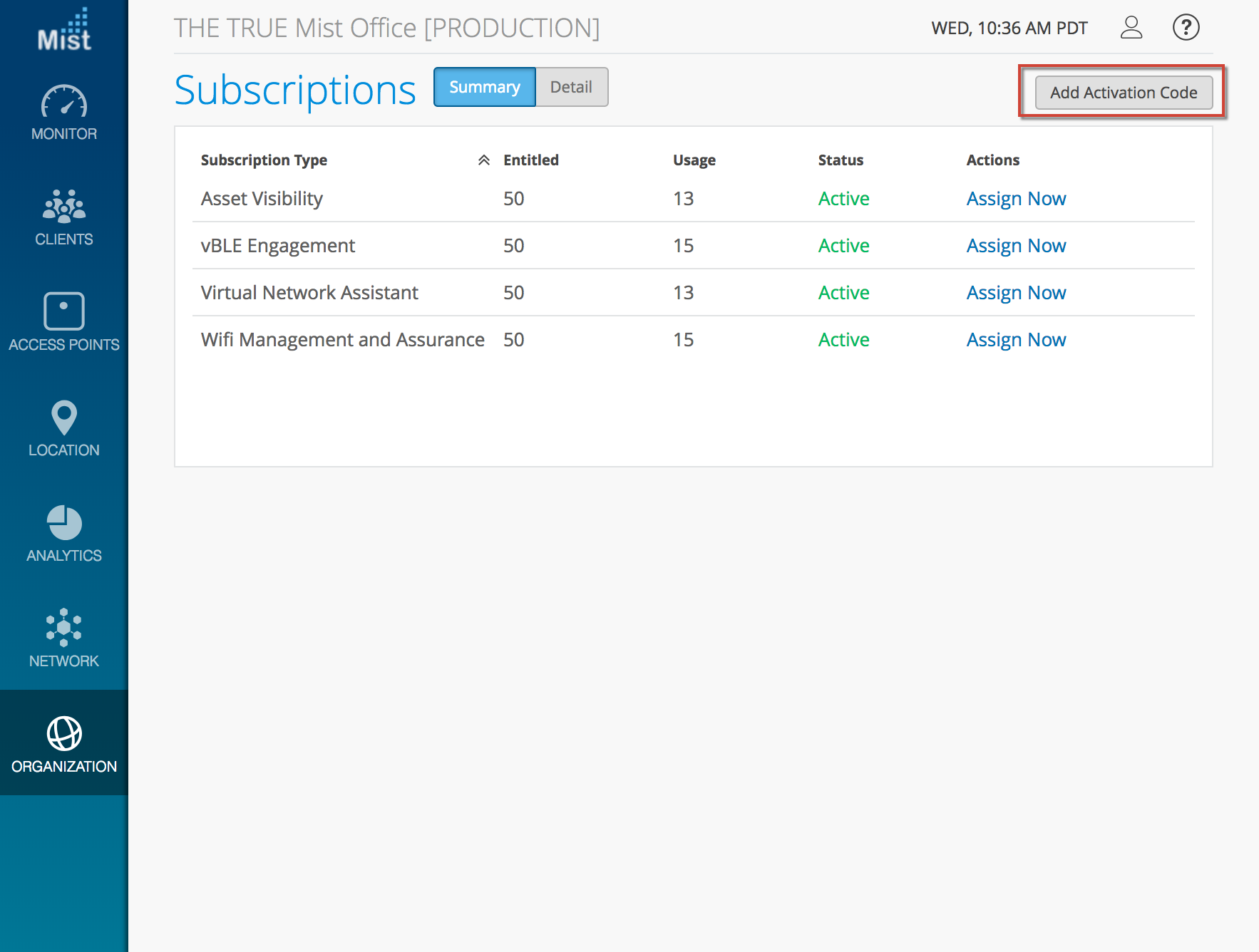Click entitled 50 for Wifi Management and Assurance
Image resolution: width=1259 pixels, height=952 pixels.
[514, 340]
